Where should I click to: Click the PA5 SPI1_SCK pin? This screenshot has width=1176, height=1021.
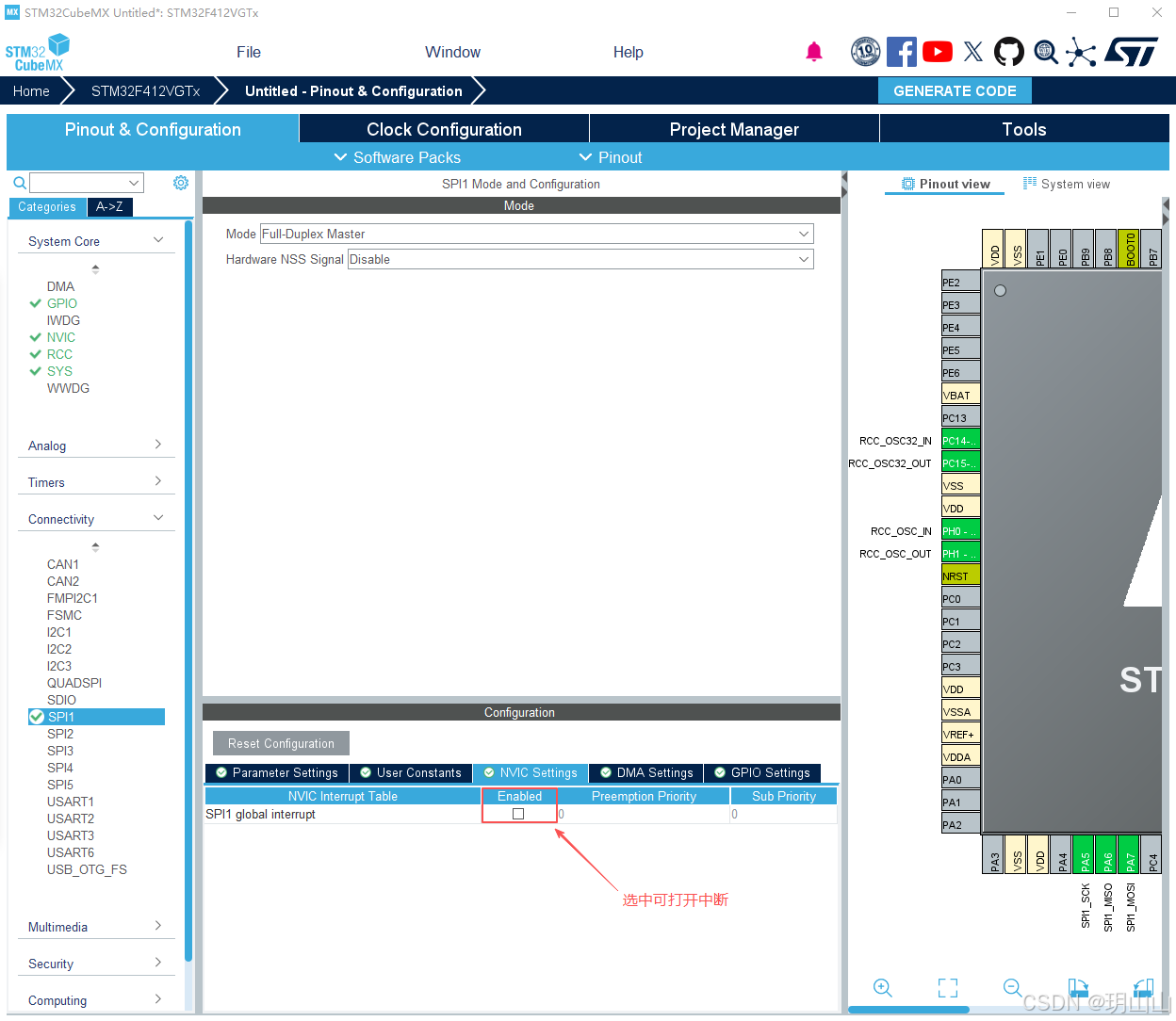pyautogui.click(x=1085, y=854)
